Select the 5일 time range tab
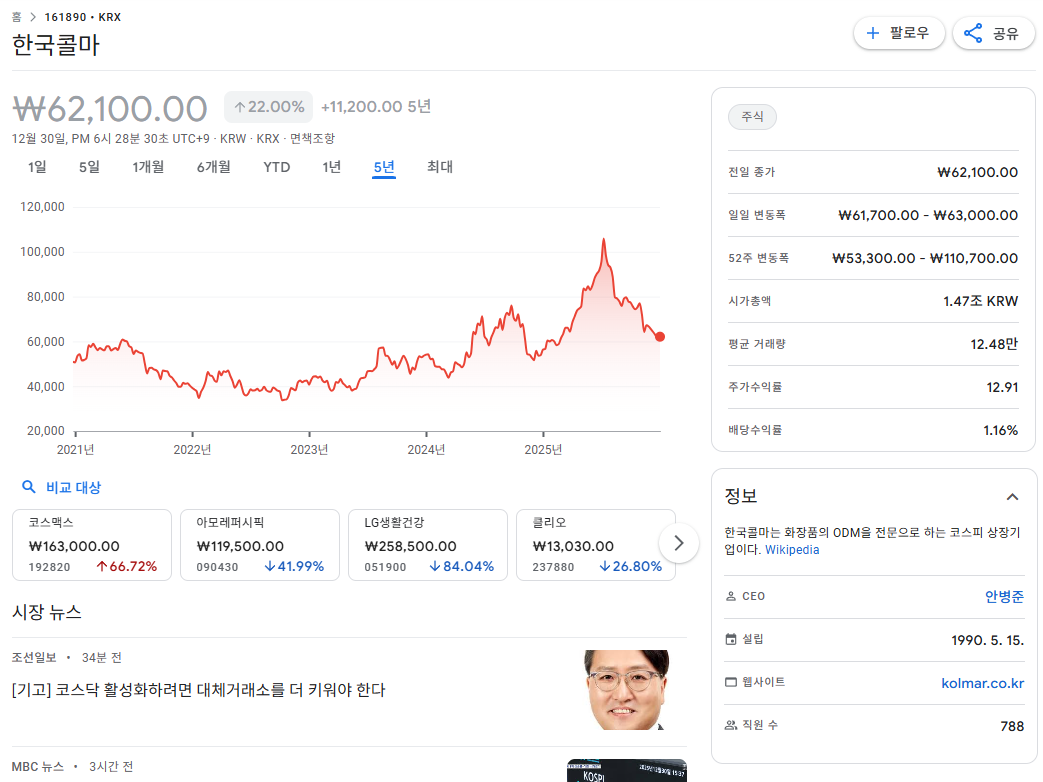 coord(89,167)
